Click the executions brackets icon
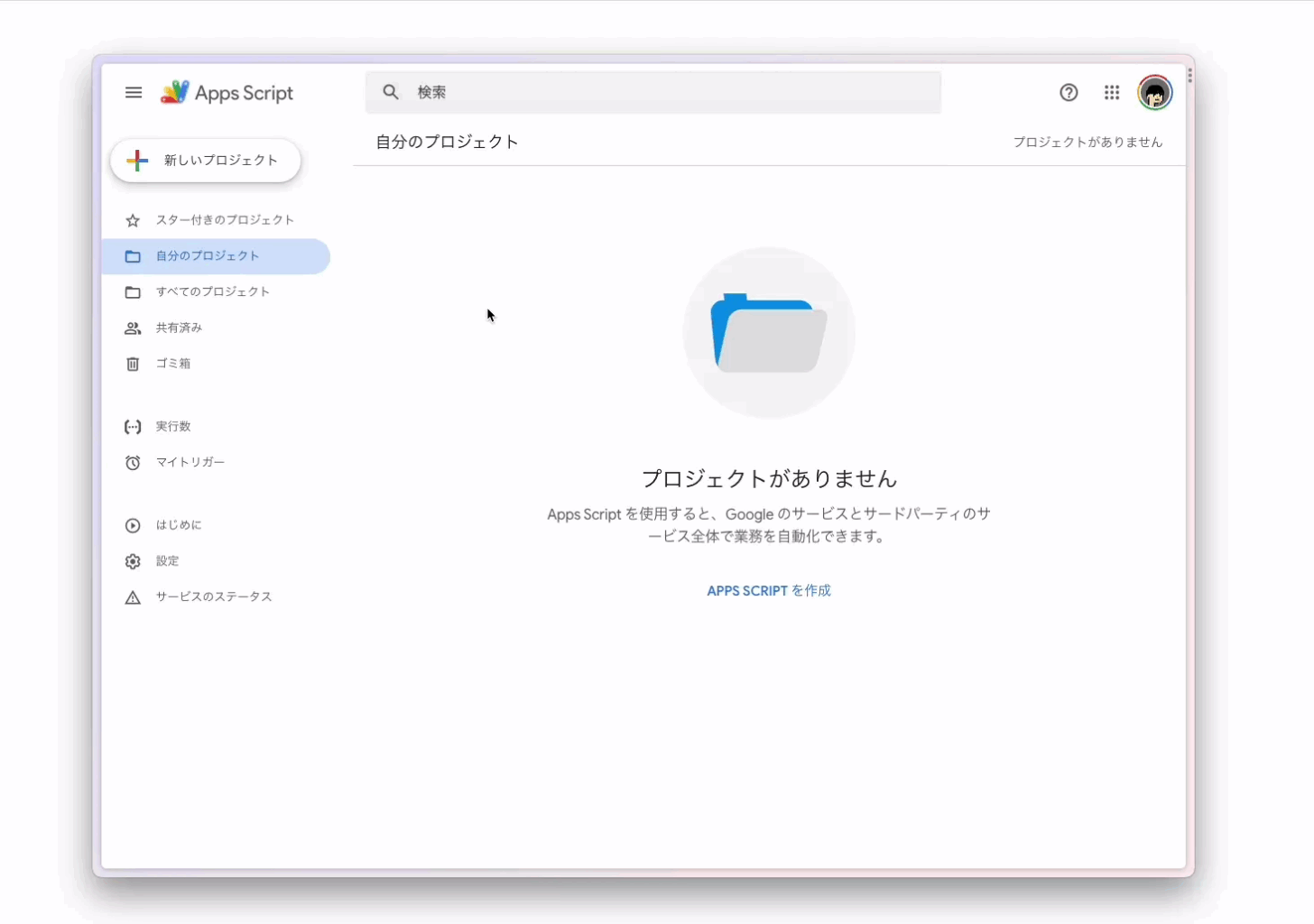The image size is (1314, 924). coord(133,427)
